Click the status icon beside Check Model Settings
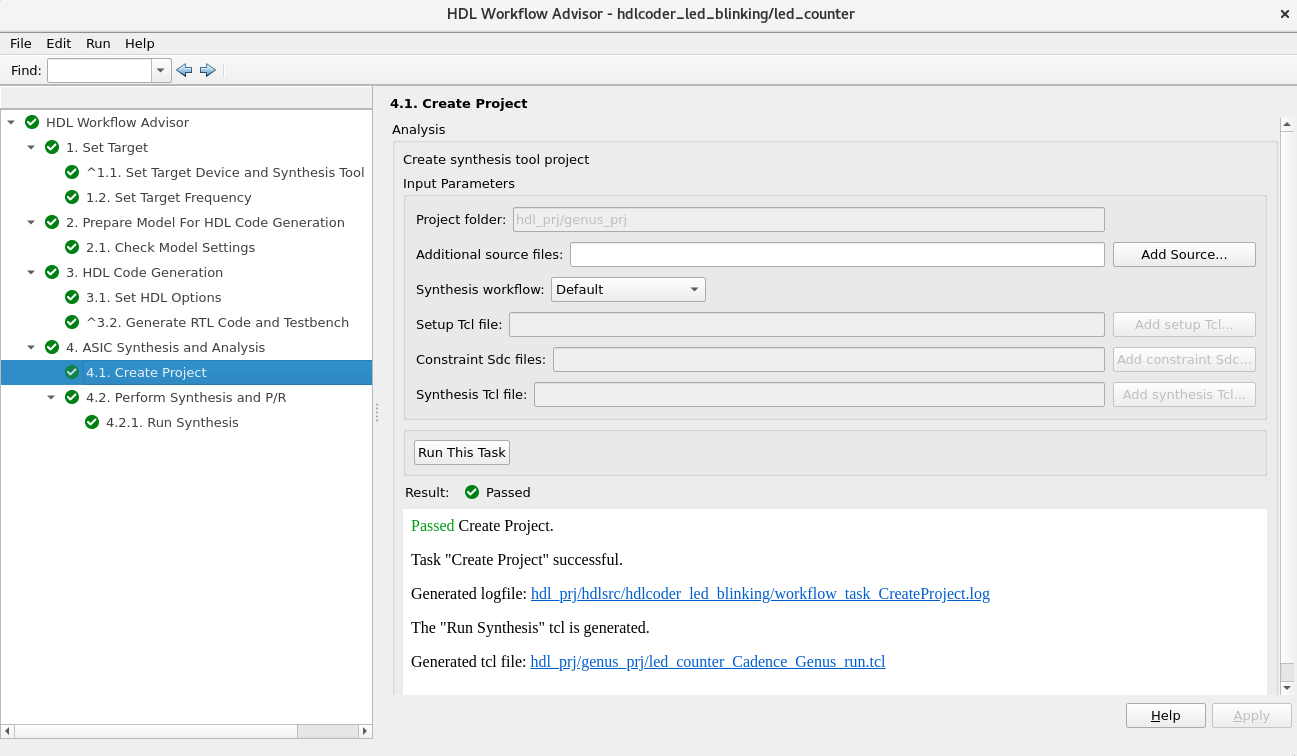 (x=71, y=247)
